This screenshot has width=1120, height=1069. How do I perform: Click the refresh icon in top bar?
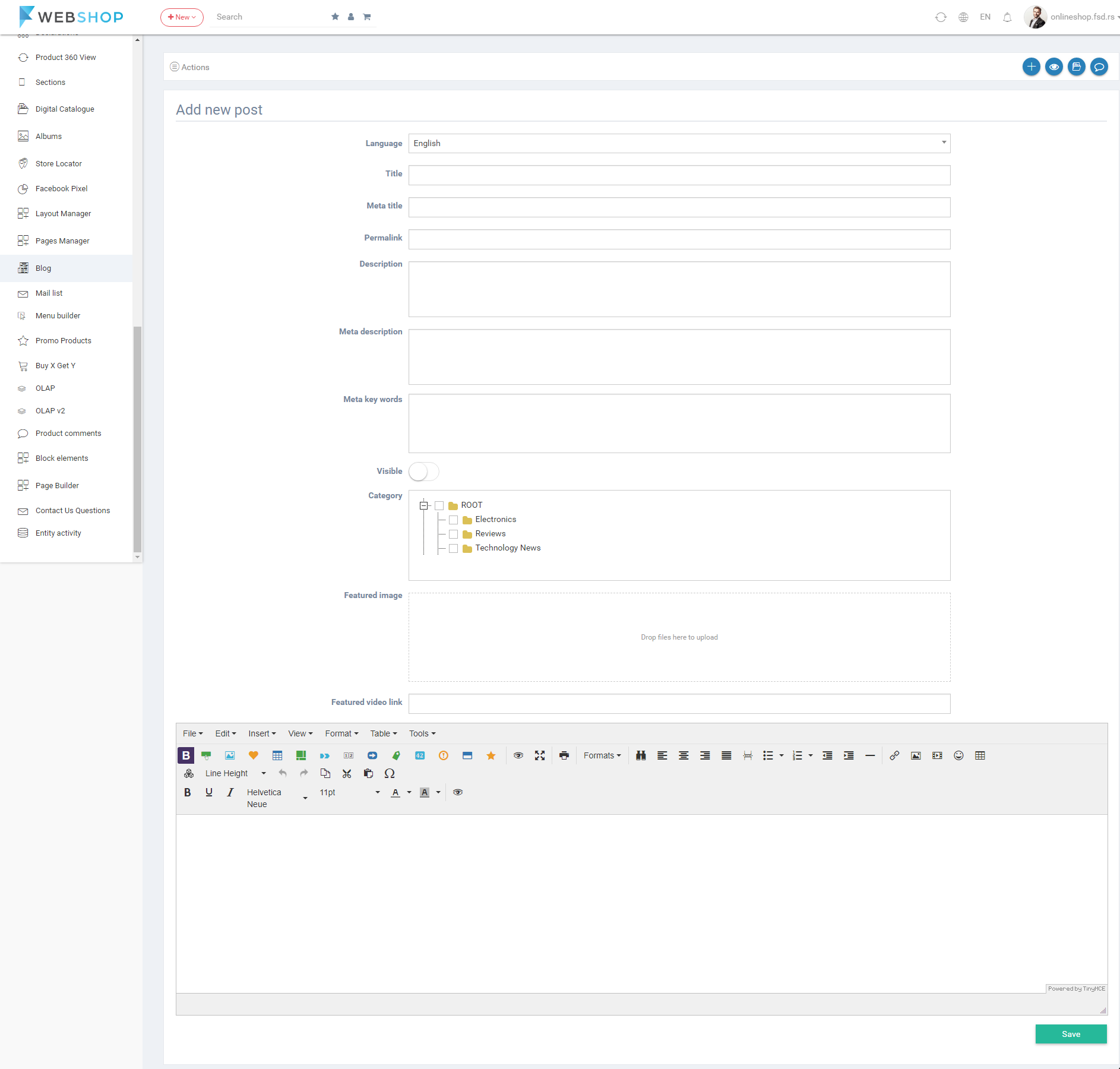click(x=941, y=17)
